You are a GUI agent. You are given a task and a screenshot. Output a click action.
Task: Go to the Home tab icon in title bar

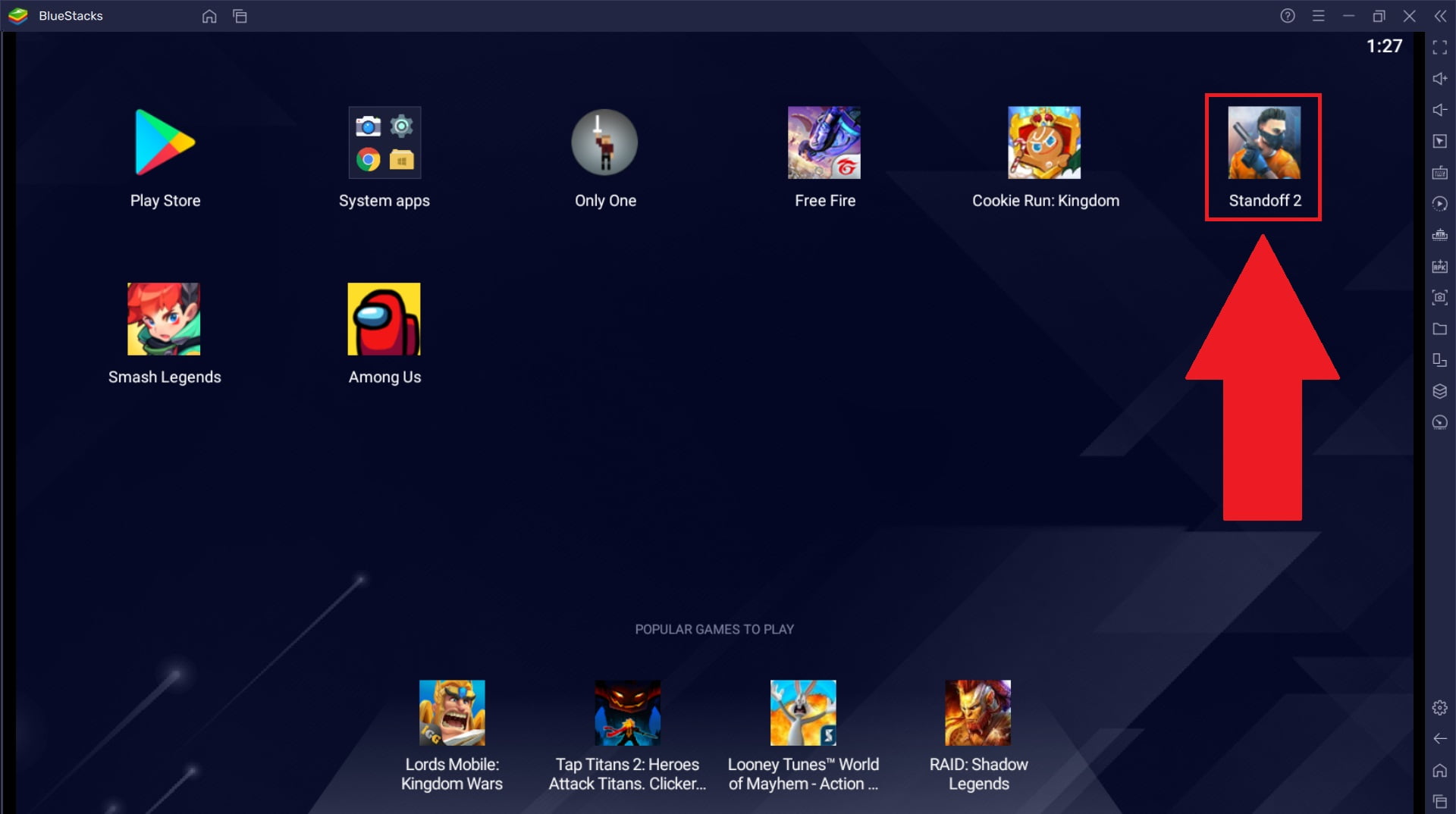click(209, 16)
